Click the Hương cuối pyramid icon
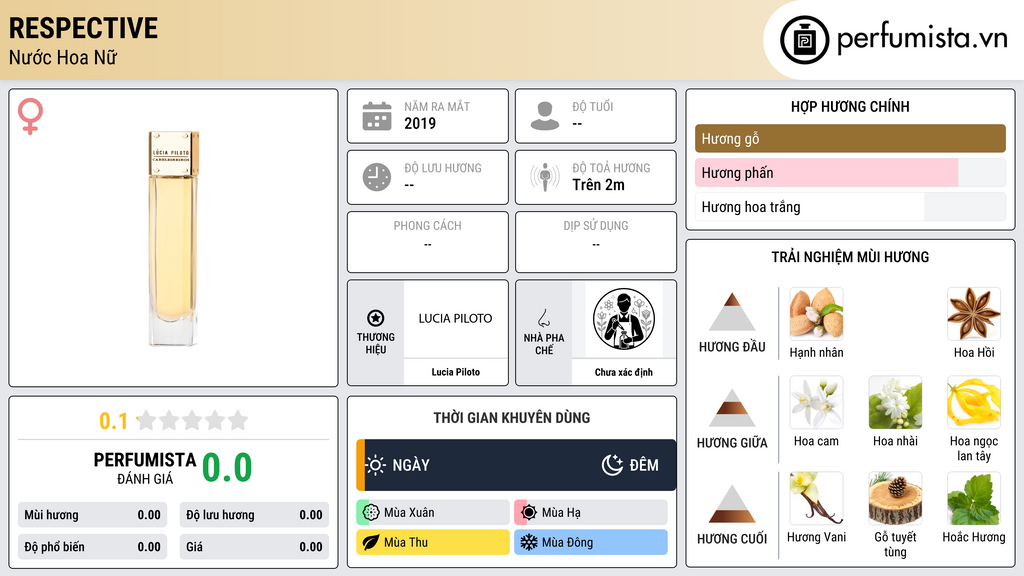The height and width of the screenshot is (576, 1024). (732, 504)
